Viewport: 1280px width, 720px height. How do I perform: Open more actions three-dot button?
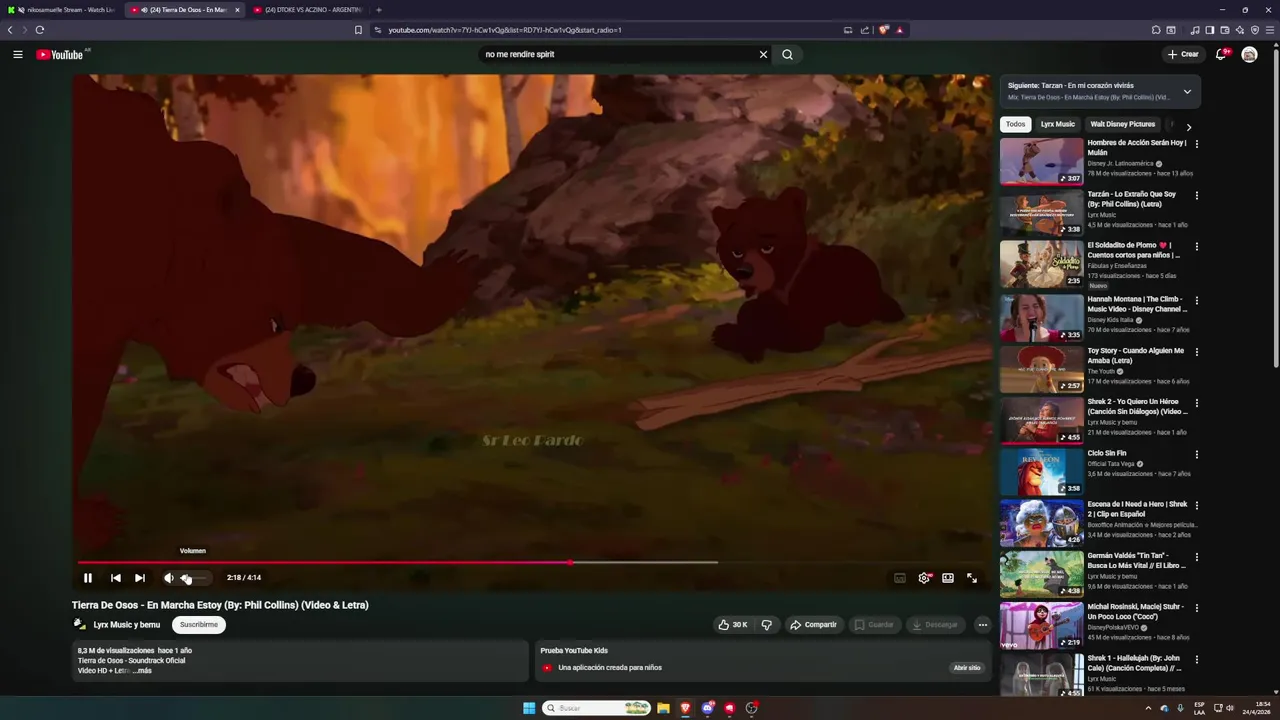(x=983, y=625)
